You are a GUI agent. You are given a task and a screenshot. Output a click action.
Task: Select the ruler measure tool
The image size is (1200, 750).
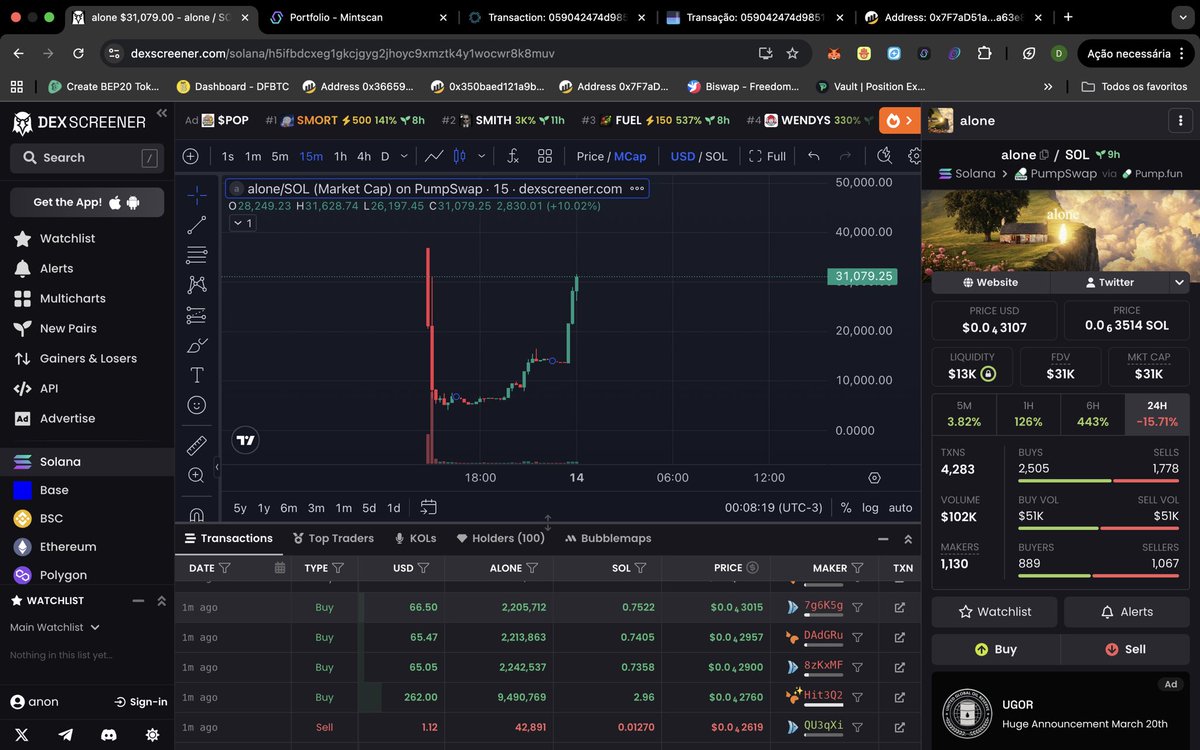click(x=197, y=445)
